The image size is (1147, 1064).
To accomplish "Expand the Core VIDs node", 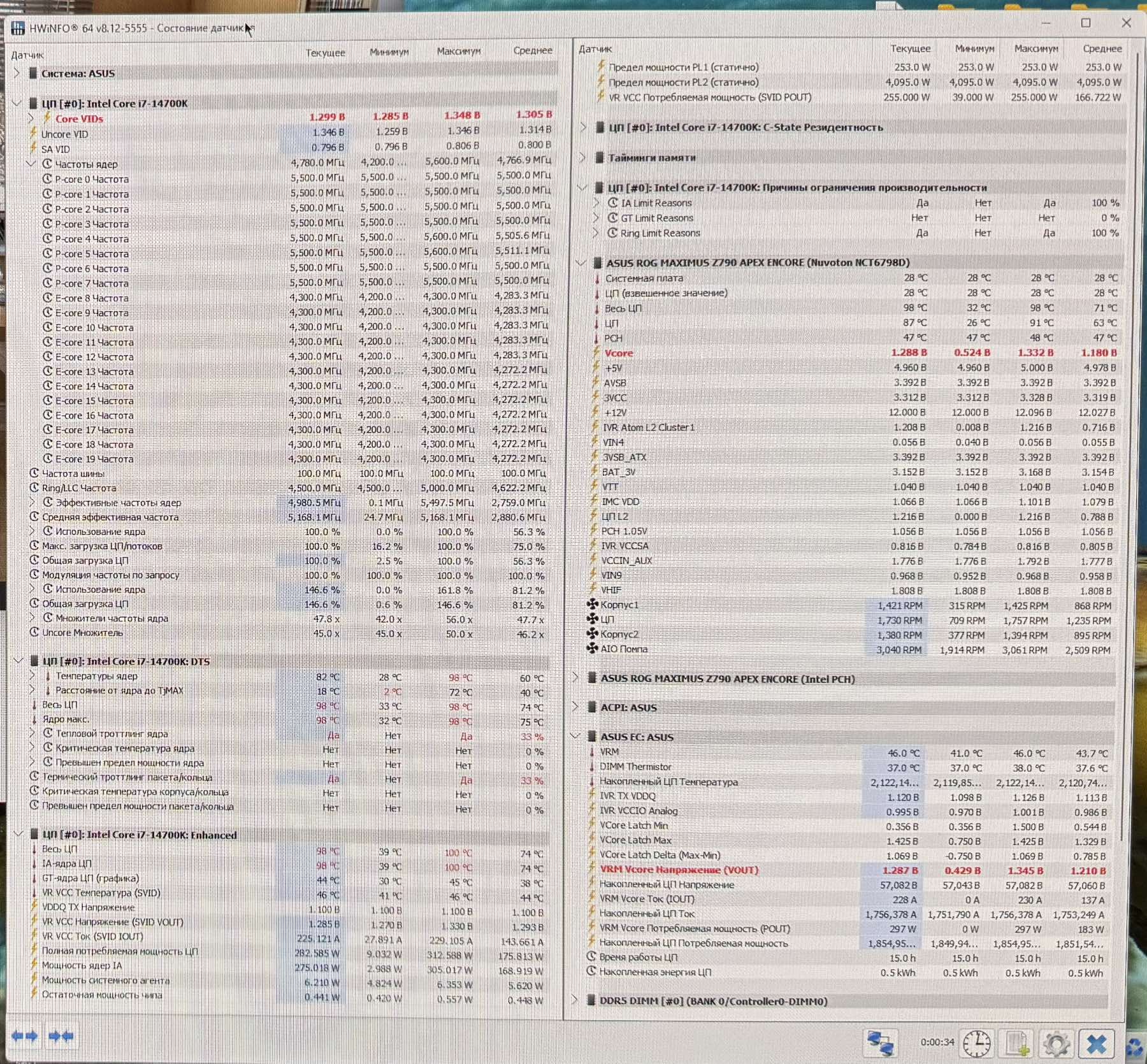I will click(x=31, y=119).
